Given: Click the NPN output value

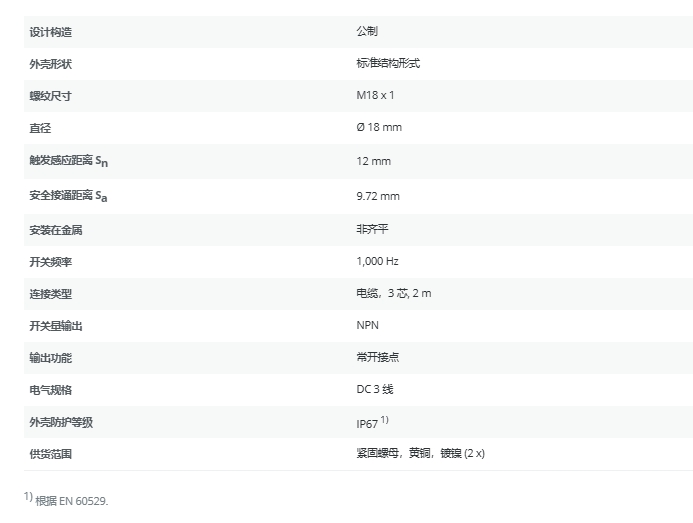Looking at the screenshot, I should [x=367, y=326].
